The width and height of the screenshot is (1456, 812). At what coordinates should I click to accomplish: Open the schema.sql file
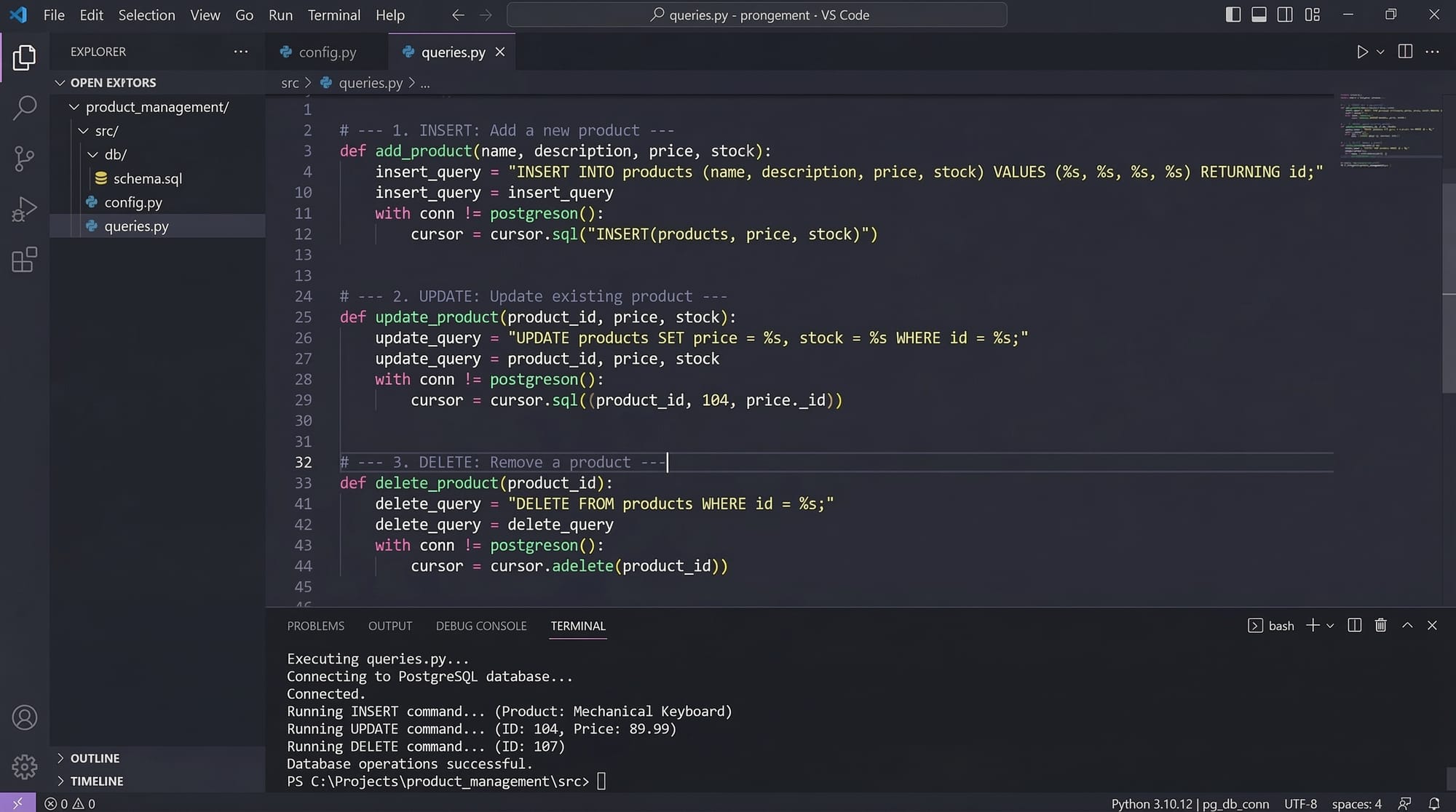pos(147,178)
